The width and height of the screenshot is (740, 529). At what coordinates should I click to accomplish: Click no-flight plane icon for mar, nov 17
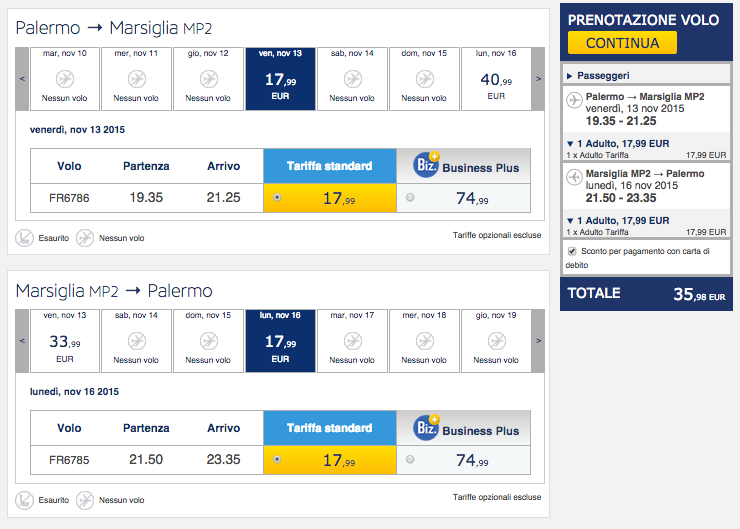click(352, 339)
